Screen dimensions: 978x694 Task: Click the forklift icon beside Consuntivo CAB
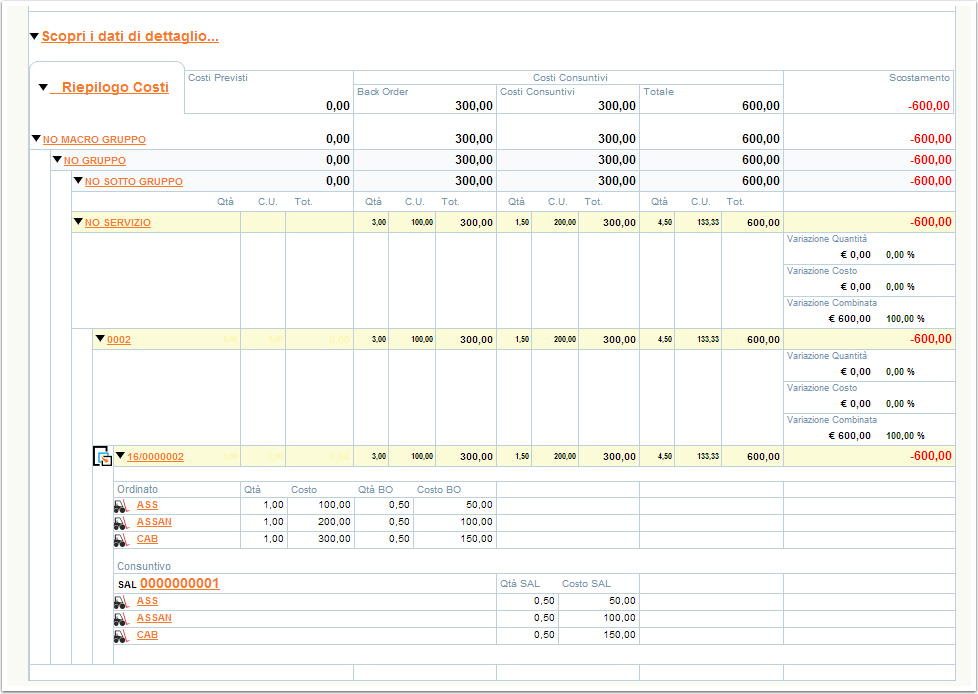[x=122, y=635]
